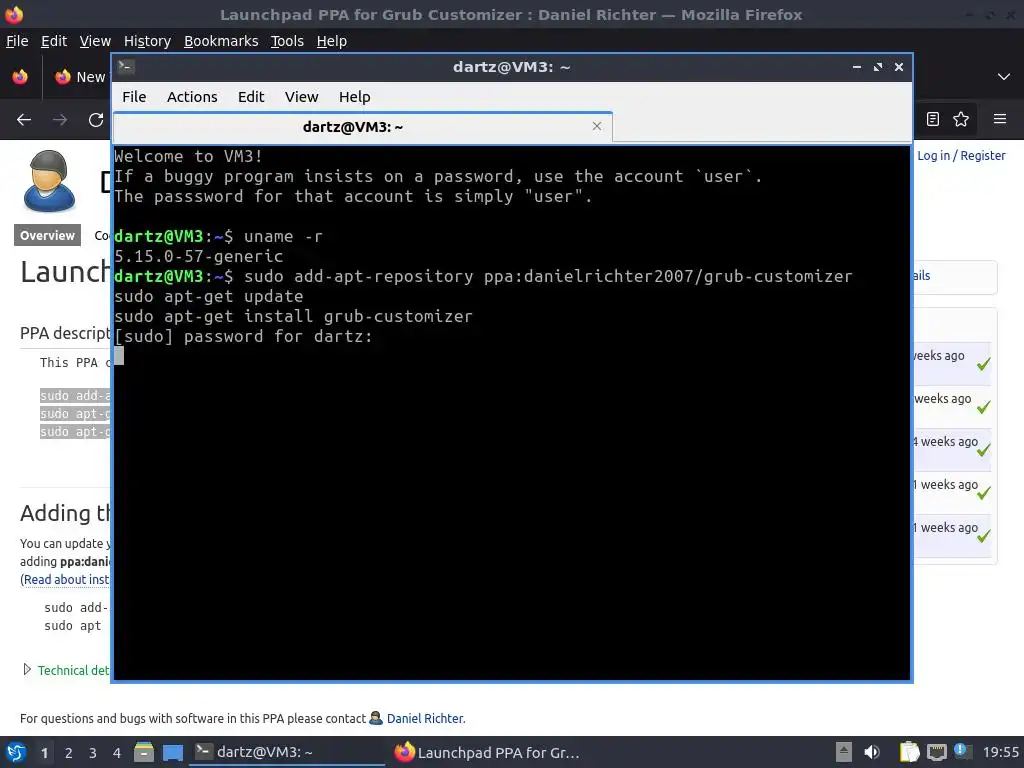This screenshot has width=1024, height=768.
Task: Select the Overview tab on Launchpad page
Action: pos(47,235)
